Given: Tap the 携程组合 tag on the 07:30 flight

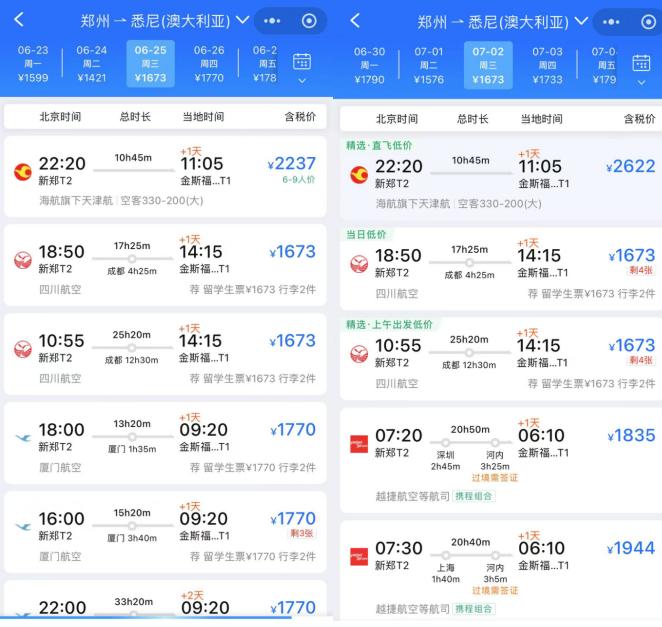Looking at the screenshot, I should click(474, 608).
